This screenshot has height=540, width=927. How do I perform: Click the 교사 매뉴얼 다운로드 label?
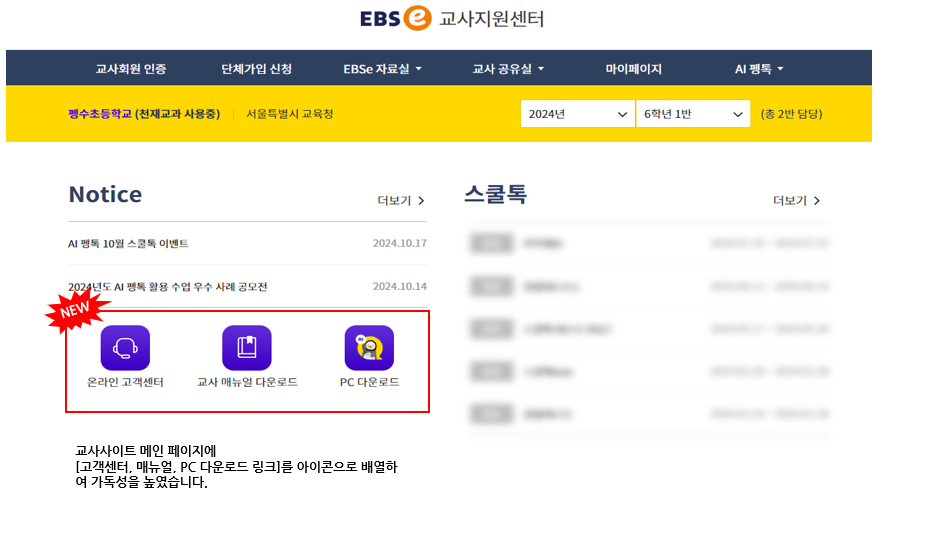click(247, 382)
